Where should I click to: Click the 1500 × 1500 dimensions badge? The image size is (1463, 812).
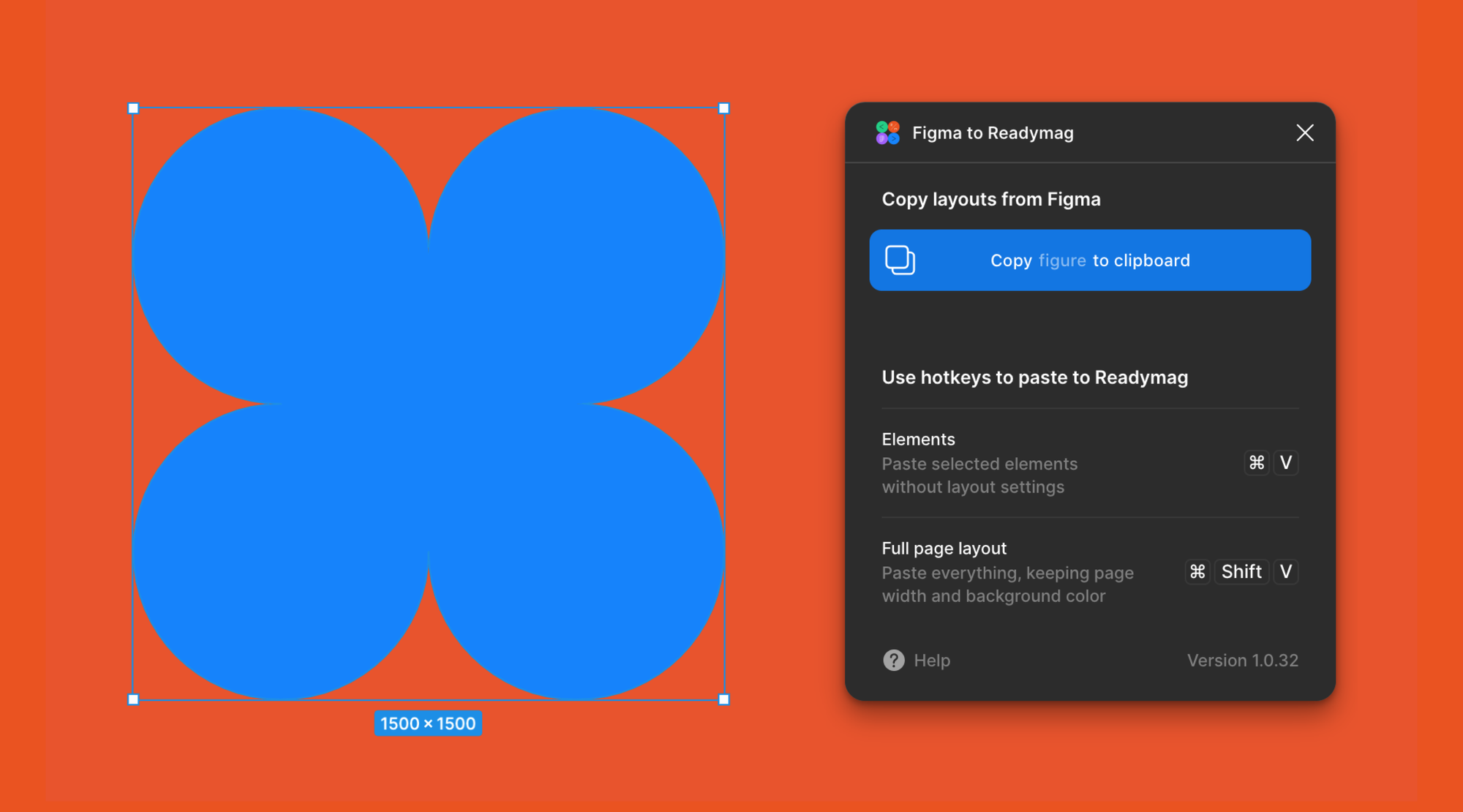(427, 723)
